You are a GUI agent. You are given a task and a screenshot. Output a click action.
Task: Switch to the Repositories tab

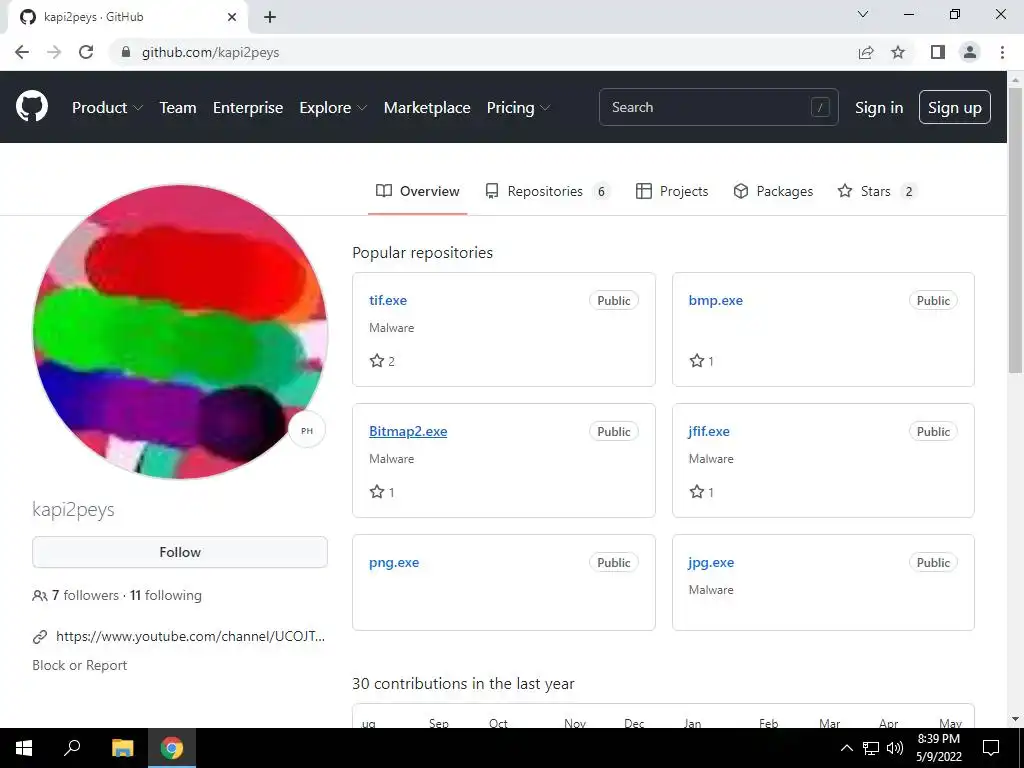[x=547, y=191]
